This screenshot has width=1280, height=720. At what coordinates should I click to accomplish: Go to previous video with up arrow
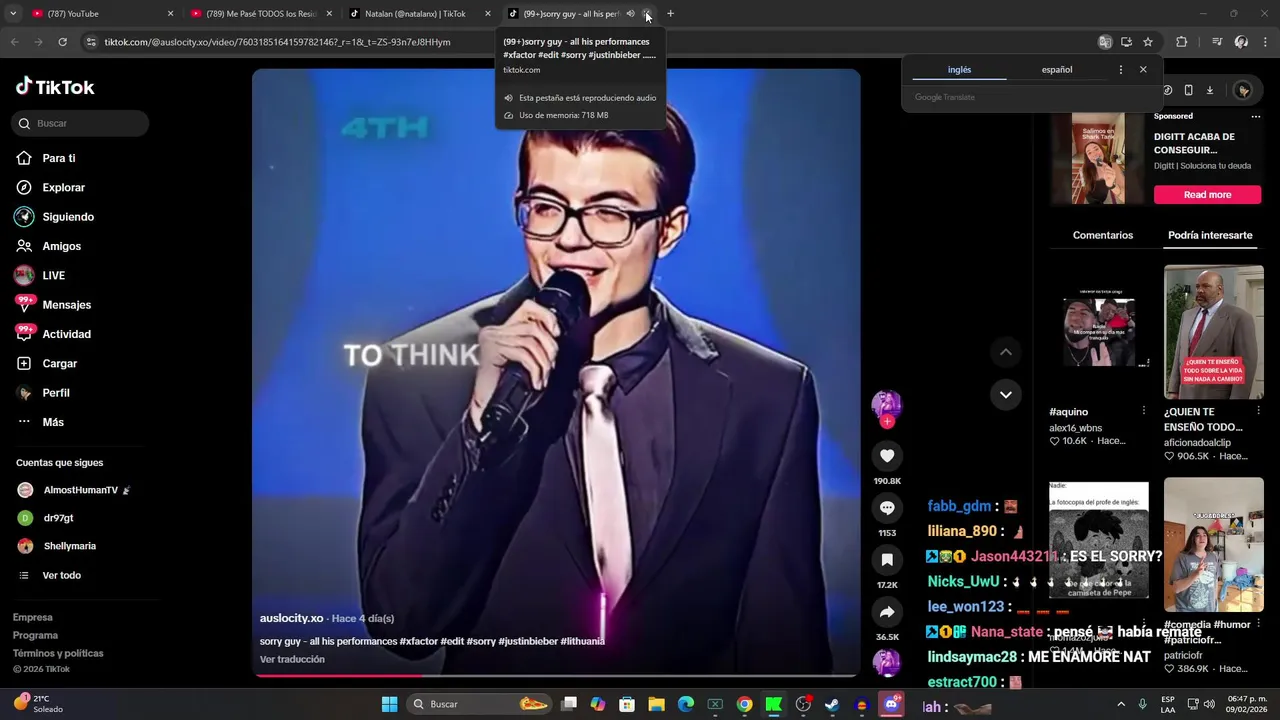1006,352
